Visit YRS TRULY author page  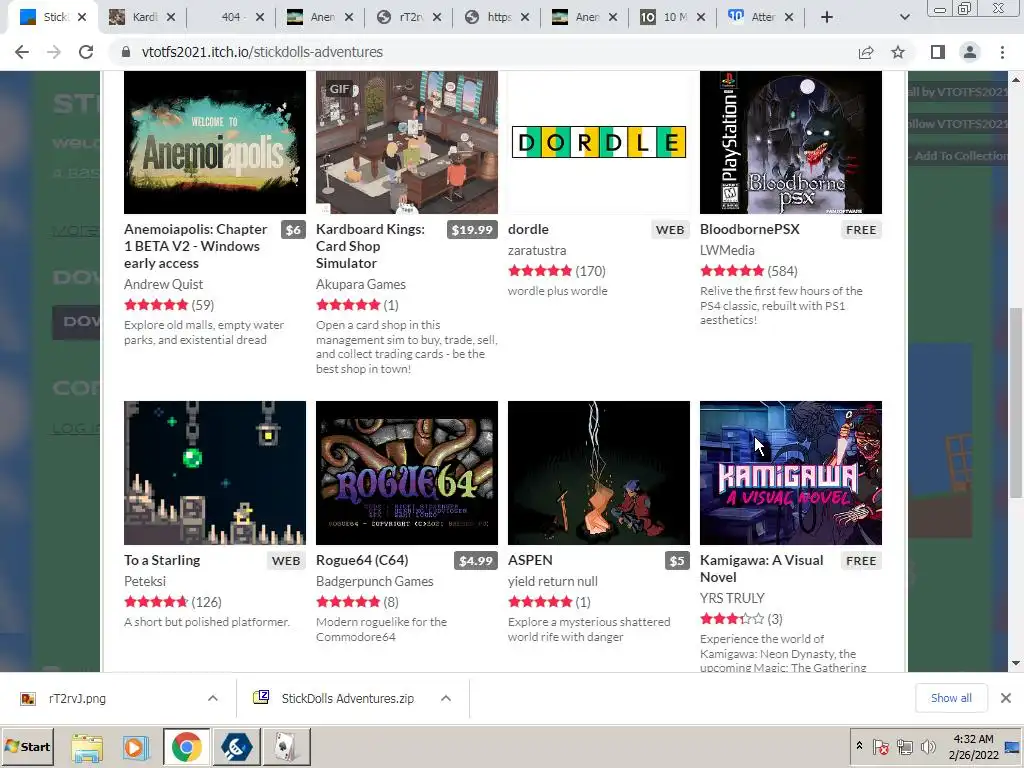[732, 598]
